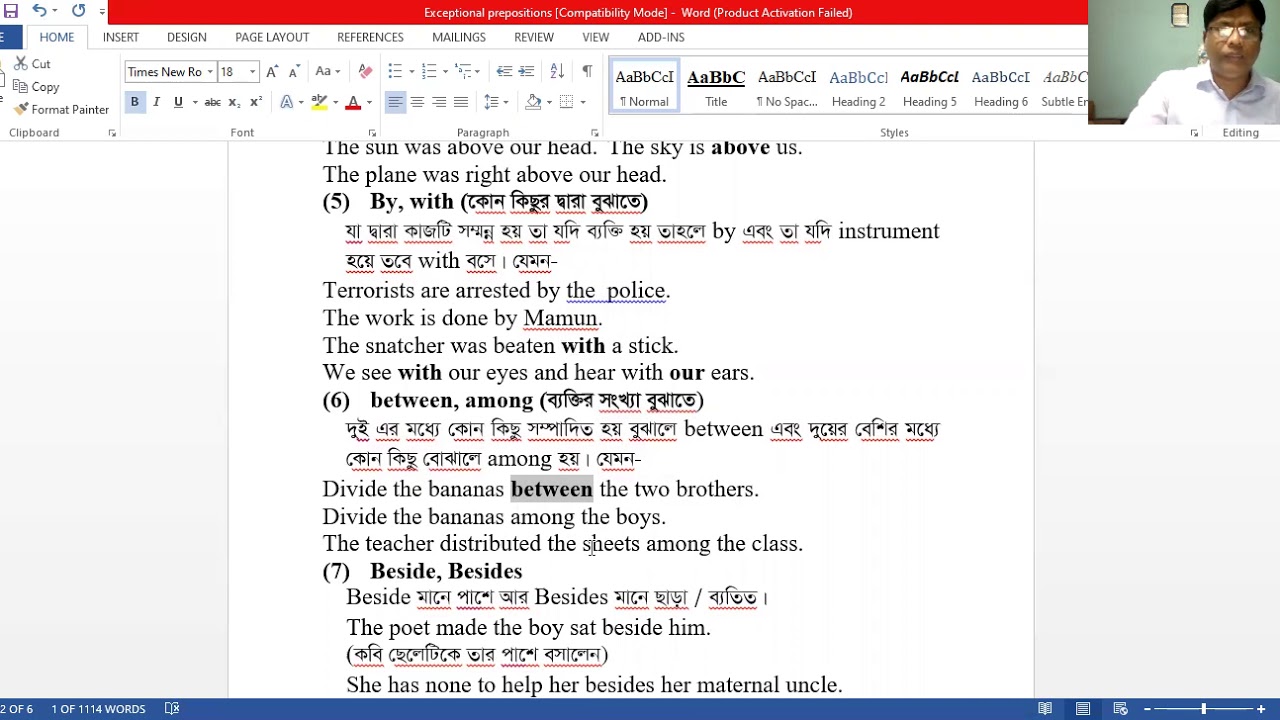Apply red font color
1280x720 pixels.
tap(352, 102)
